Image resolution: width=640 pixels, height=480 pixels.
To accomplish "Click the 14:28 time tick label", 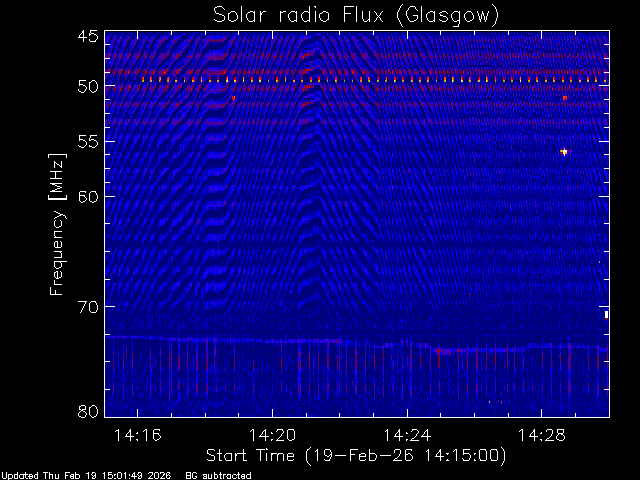I will point(542,435).
